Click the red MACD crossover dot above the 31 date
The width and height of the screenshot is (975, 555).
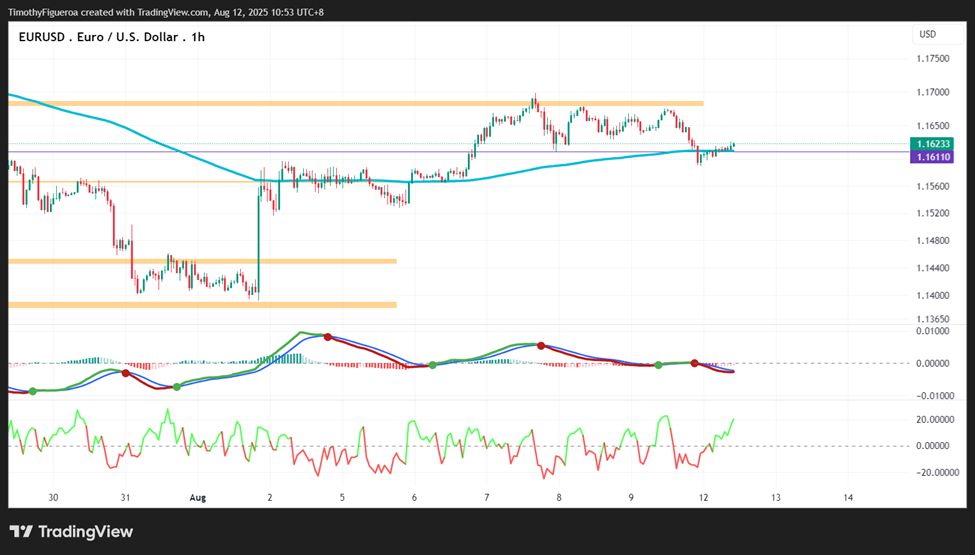coord(126,373)
